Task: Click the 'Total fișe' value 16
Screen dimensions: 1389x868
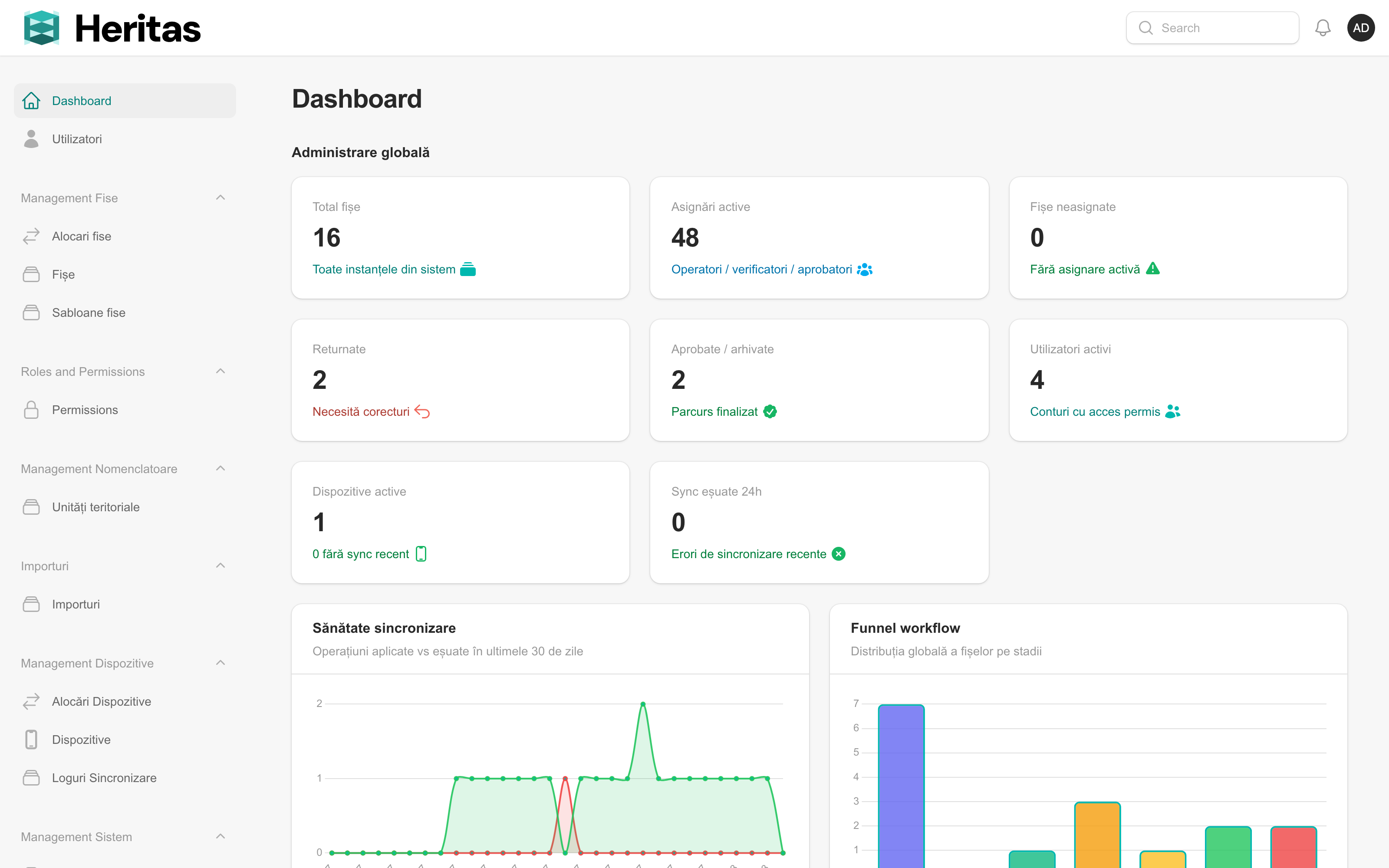Action: click(x=326, y=238)
